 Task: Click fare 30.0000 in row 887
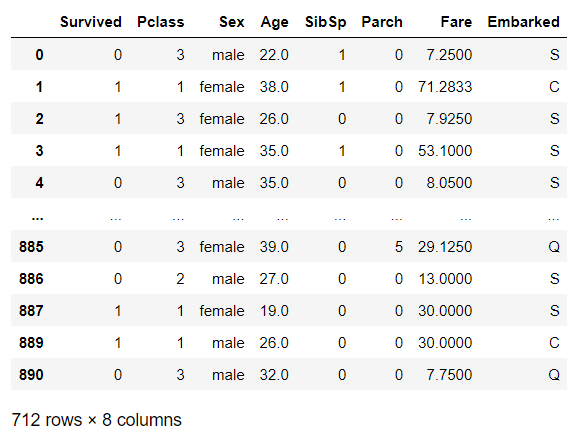click(x=445, y=311)
